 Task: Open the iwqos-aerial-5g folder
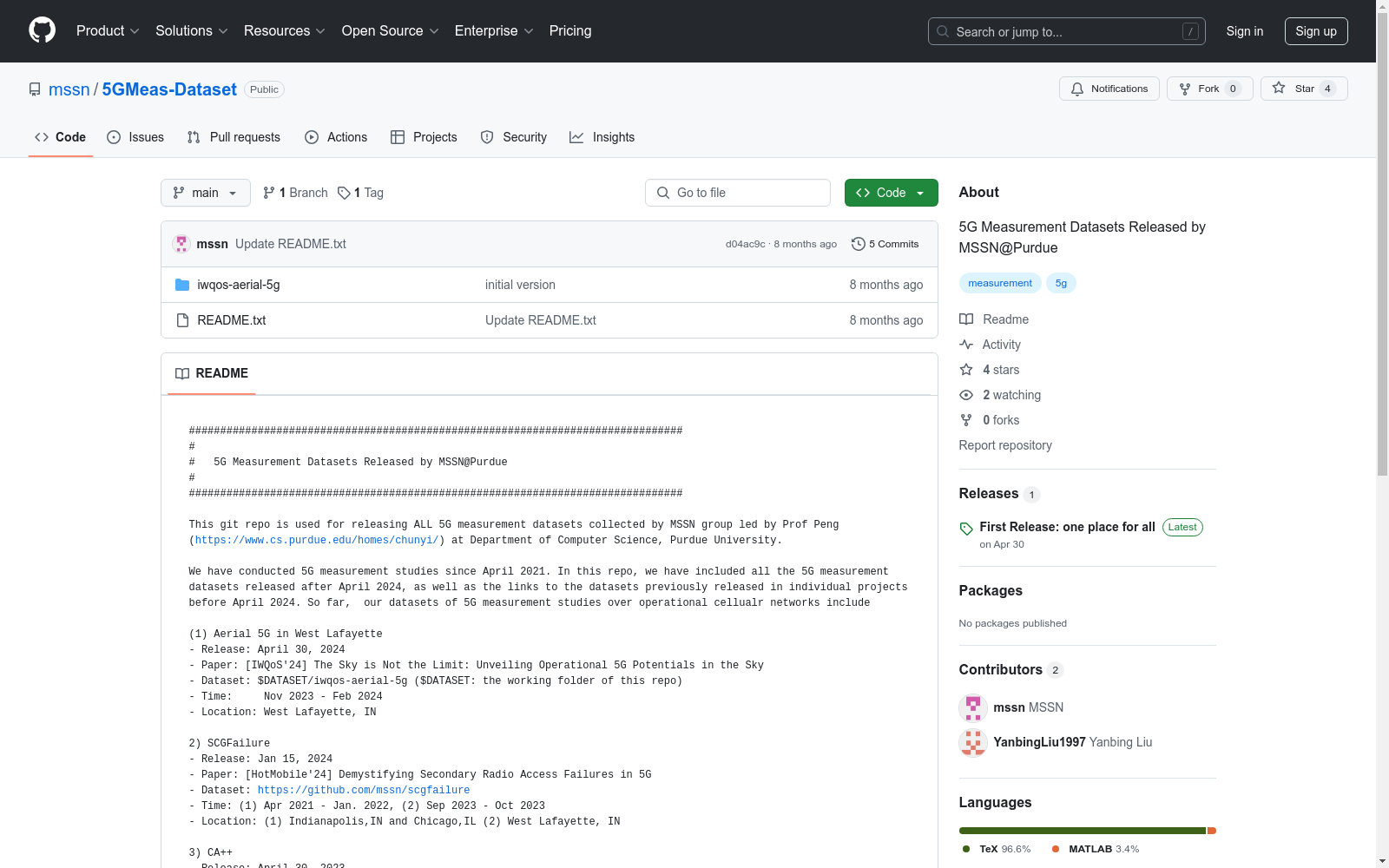[239, 285]
